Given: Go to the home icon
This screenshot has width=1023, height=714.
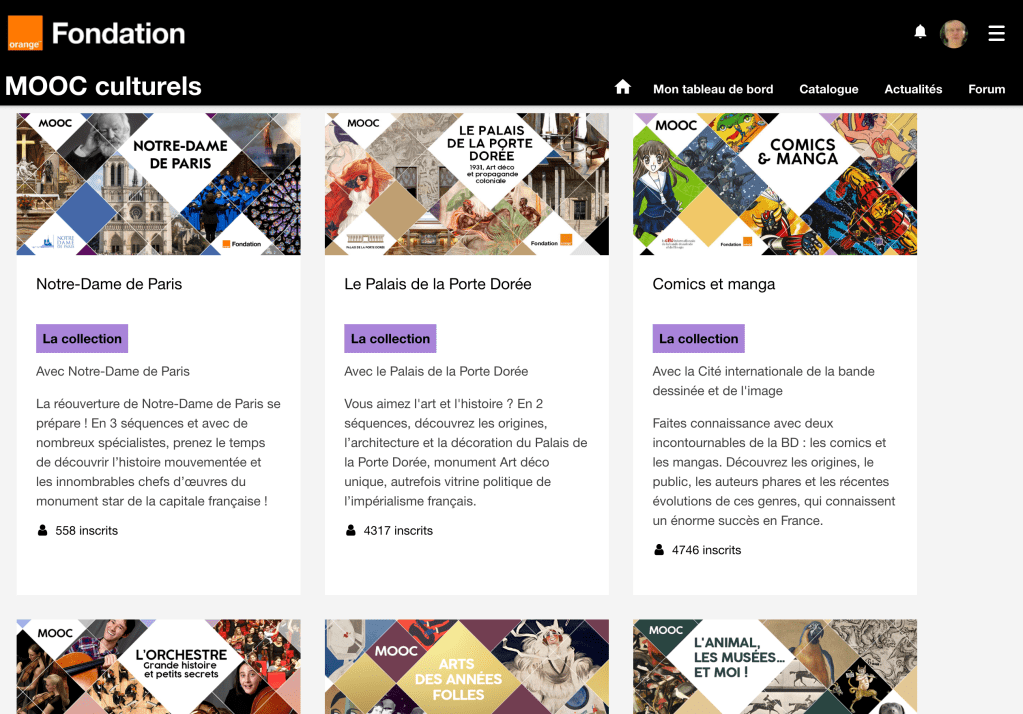Looking at the screenshot, I should tap(622, 87).
